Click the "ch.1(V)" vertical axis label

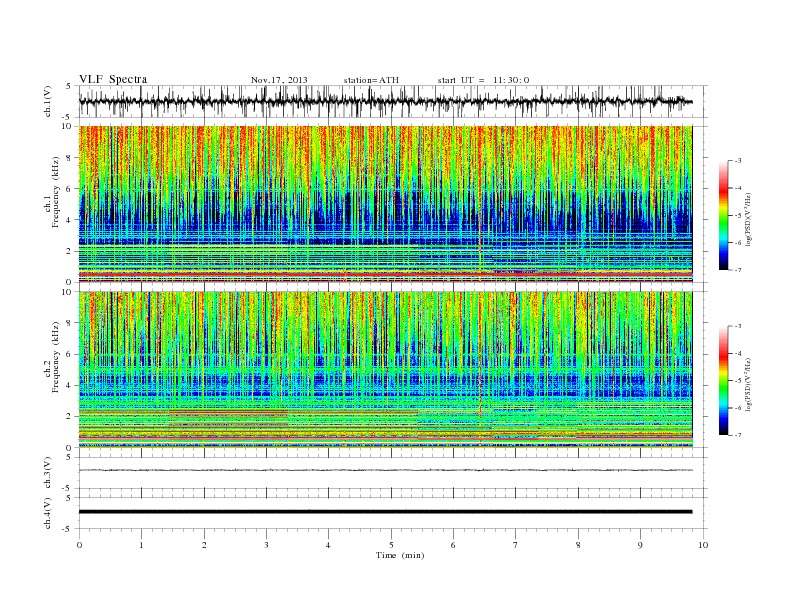click(x=48, y=103)
